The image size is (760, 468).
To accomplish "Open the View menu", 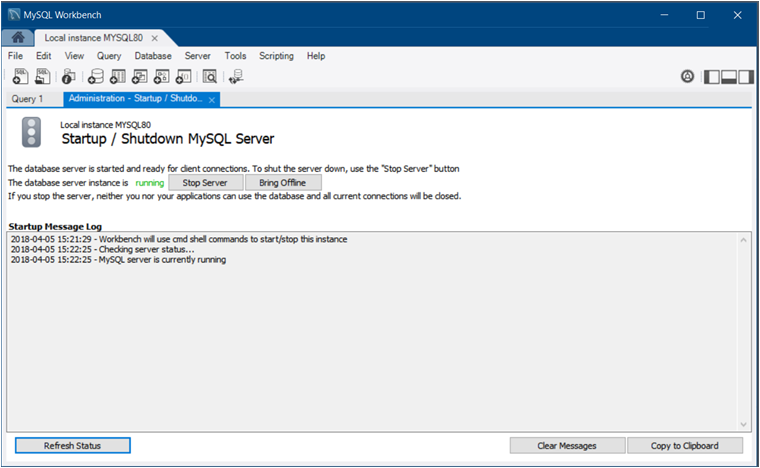I will pyautogui.click(x=74, y=56).
